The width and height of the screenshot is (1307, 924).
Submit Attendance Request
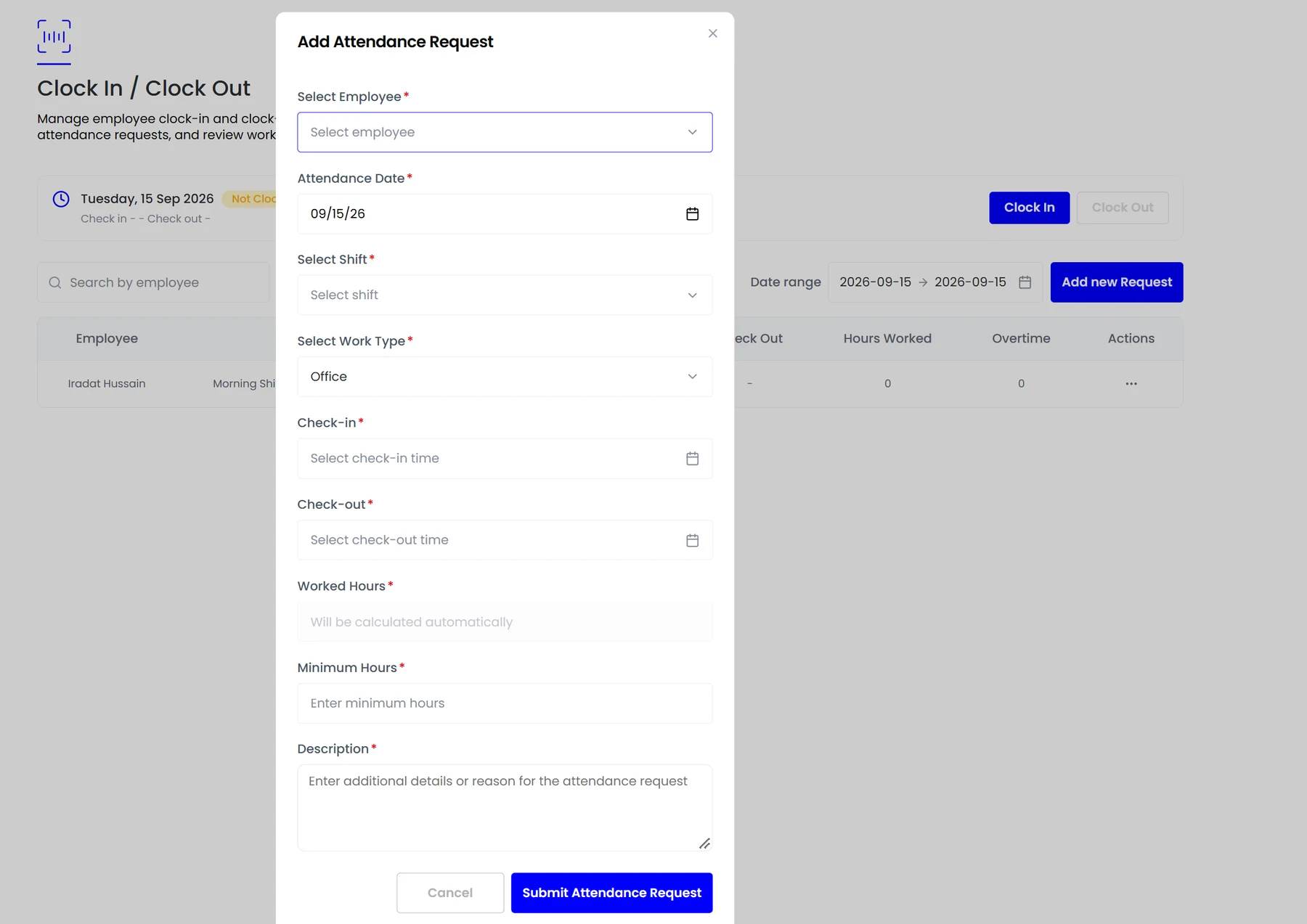611,893
